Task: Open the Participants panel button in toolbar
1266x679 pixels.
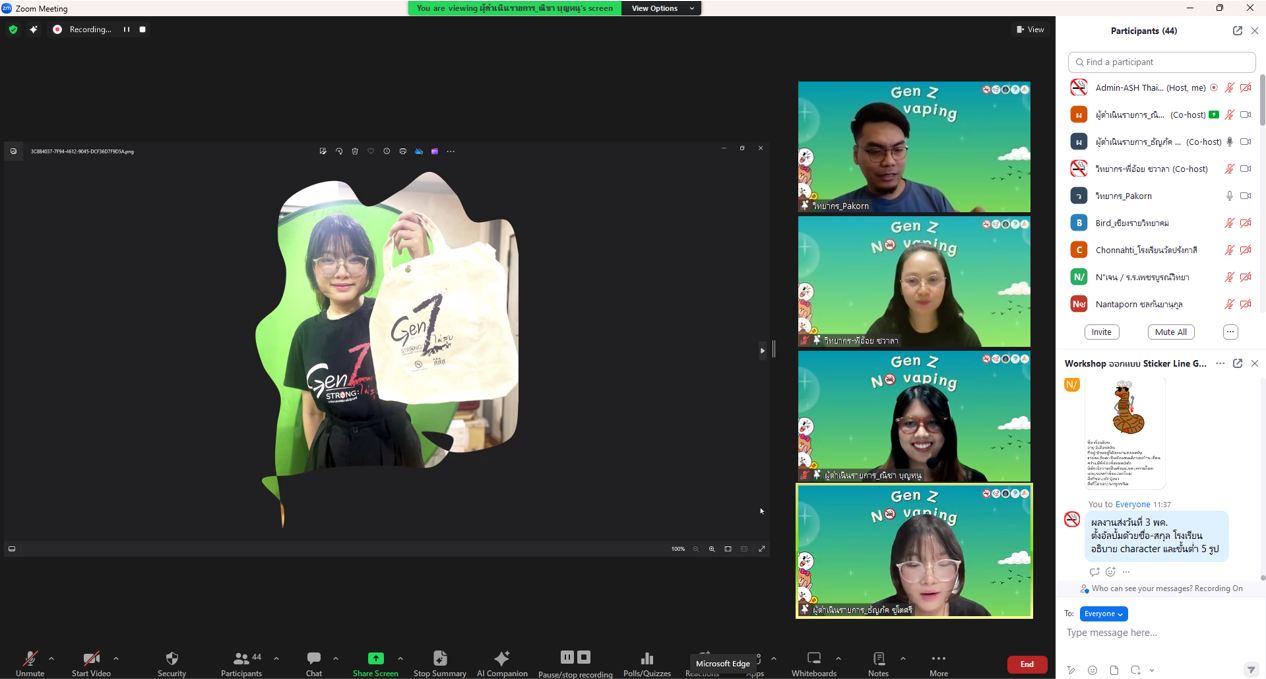Action: tap(241, 662)
